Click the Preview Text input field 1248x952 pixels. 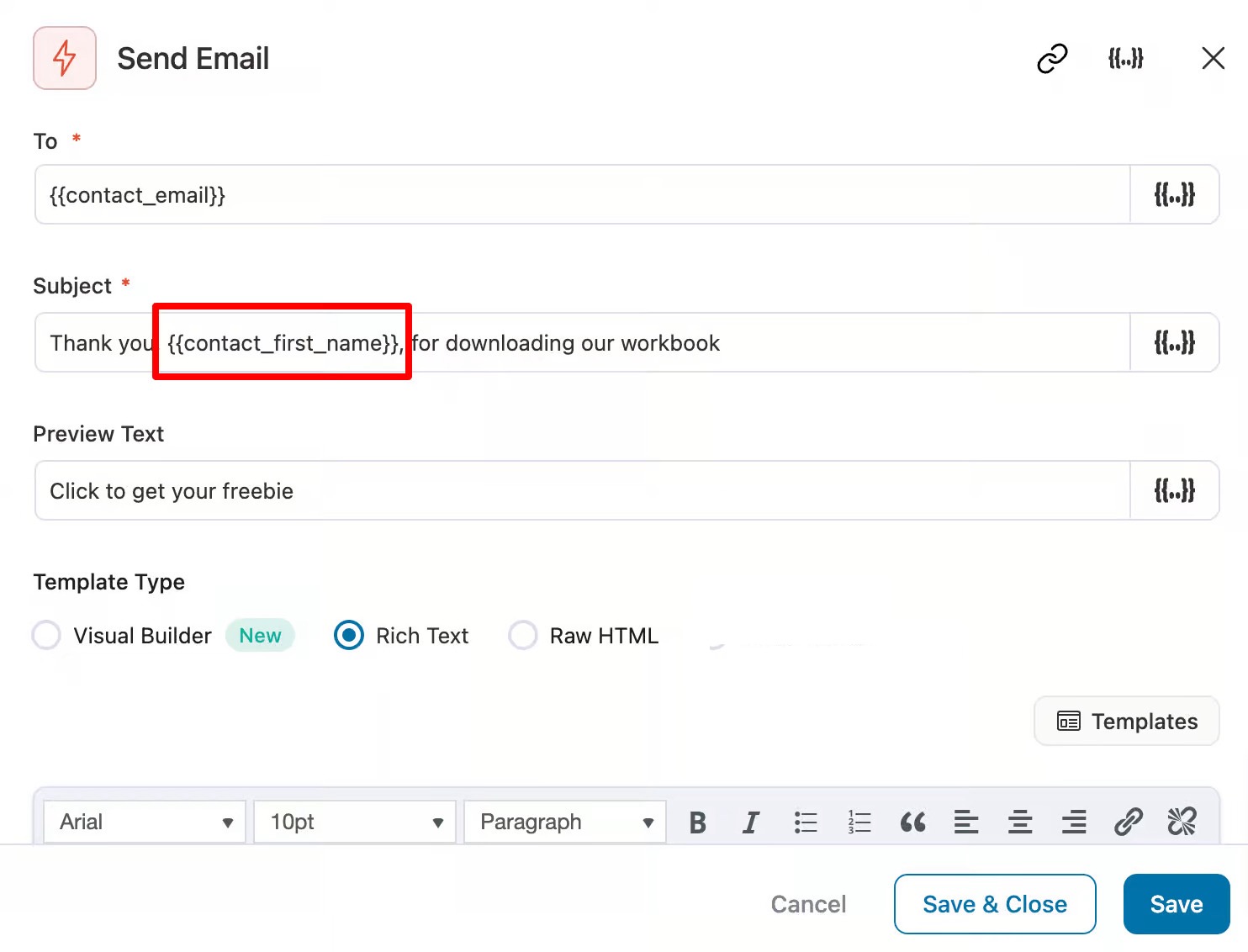(582, 491)
